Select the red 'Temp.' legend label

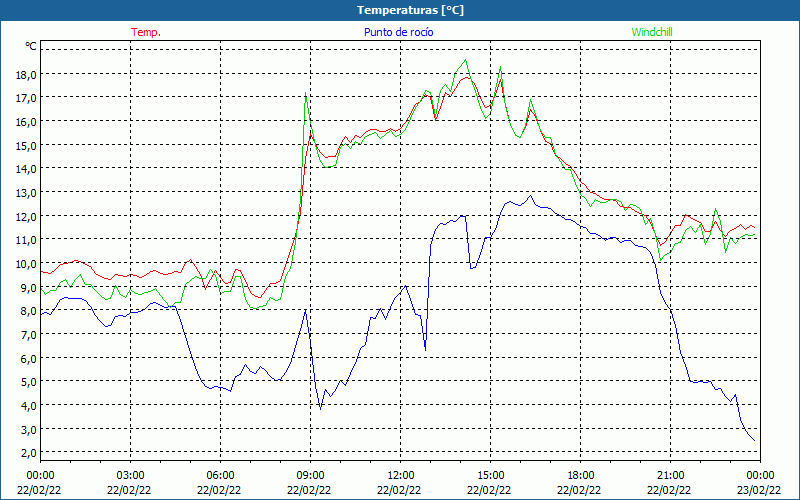(146, 32)
